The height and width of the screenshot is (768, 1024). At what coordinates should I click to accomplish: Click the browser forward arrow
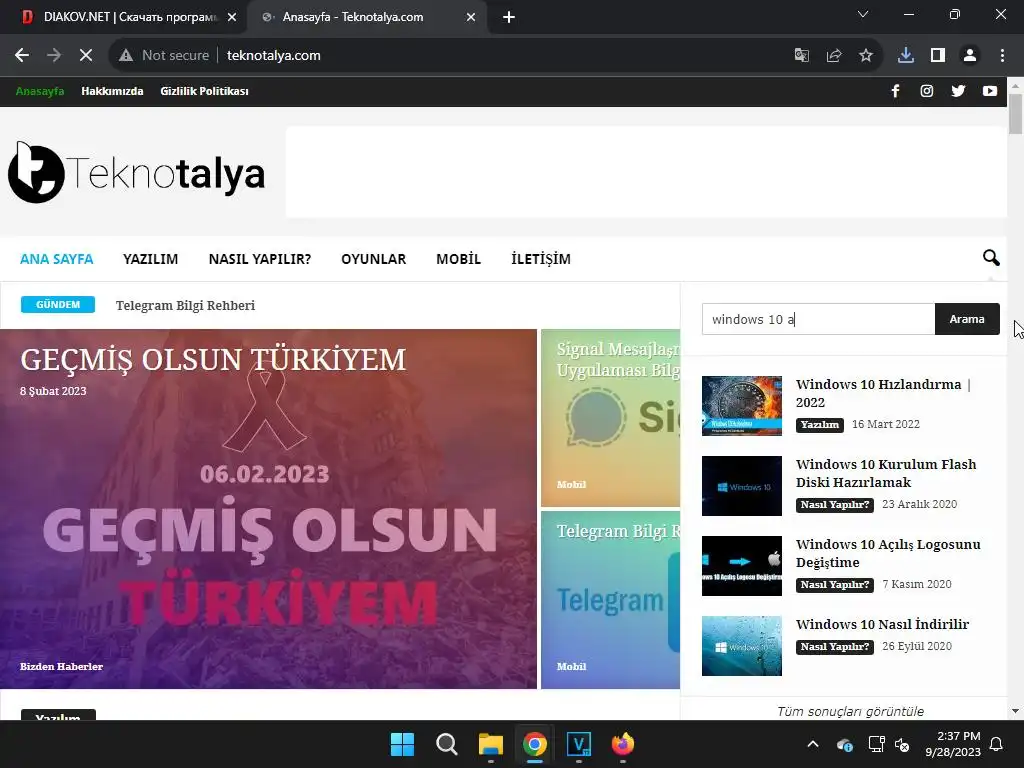[54, 56]
